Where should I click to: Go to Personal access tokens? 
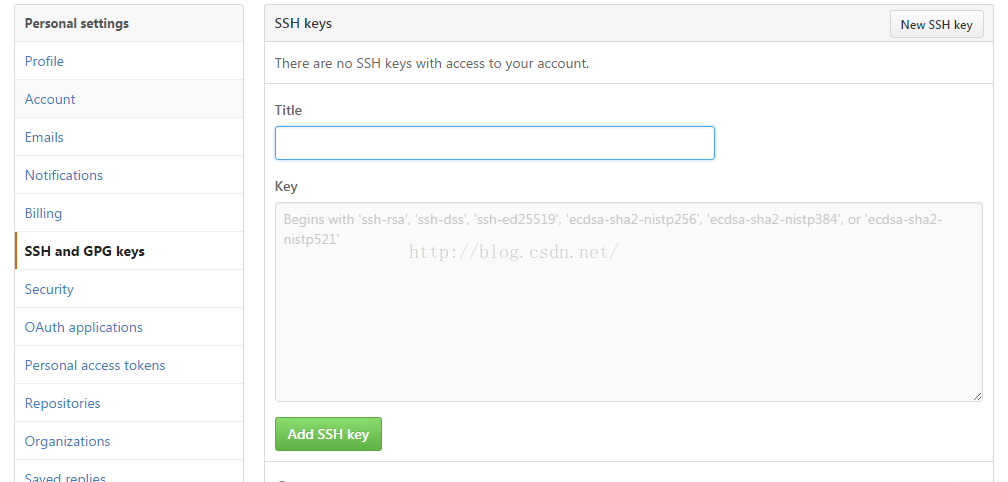[95, 365]
